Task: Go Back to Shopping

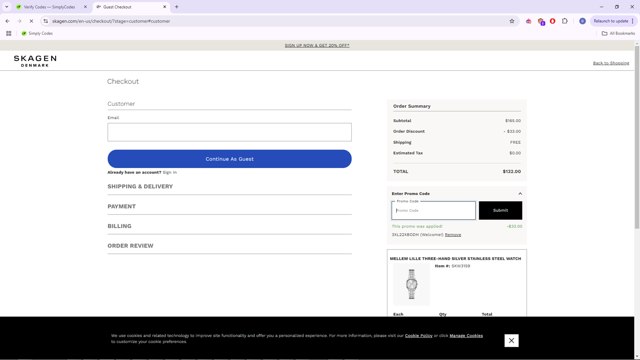Action: (611, 63)
